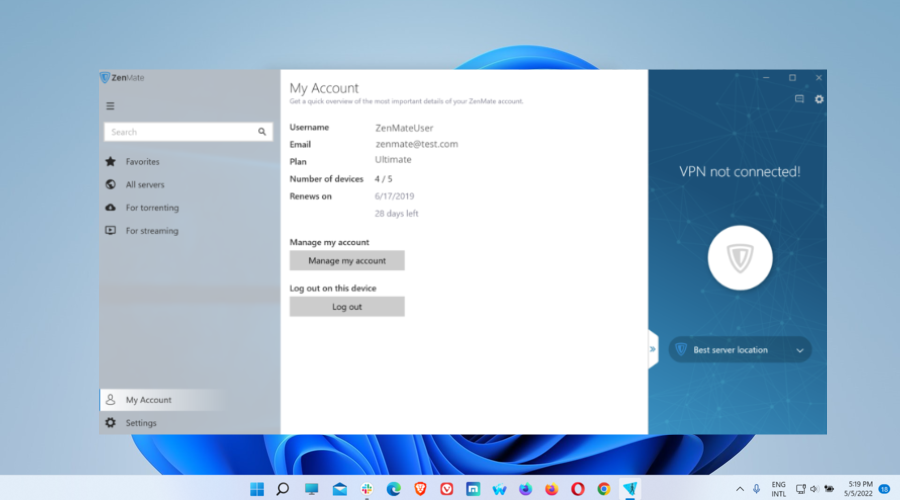Open the feedback chat icon in VPN panel

point(799,99)
